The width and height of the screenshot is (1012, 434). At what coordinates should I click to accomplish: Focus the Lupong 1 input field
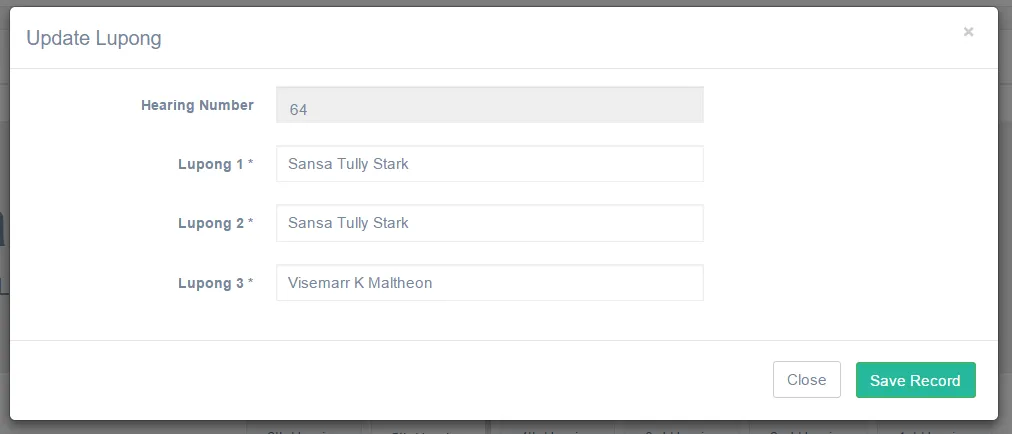click(x=489, y=164)
